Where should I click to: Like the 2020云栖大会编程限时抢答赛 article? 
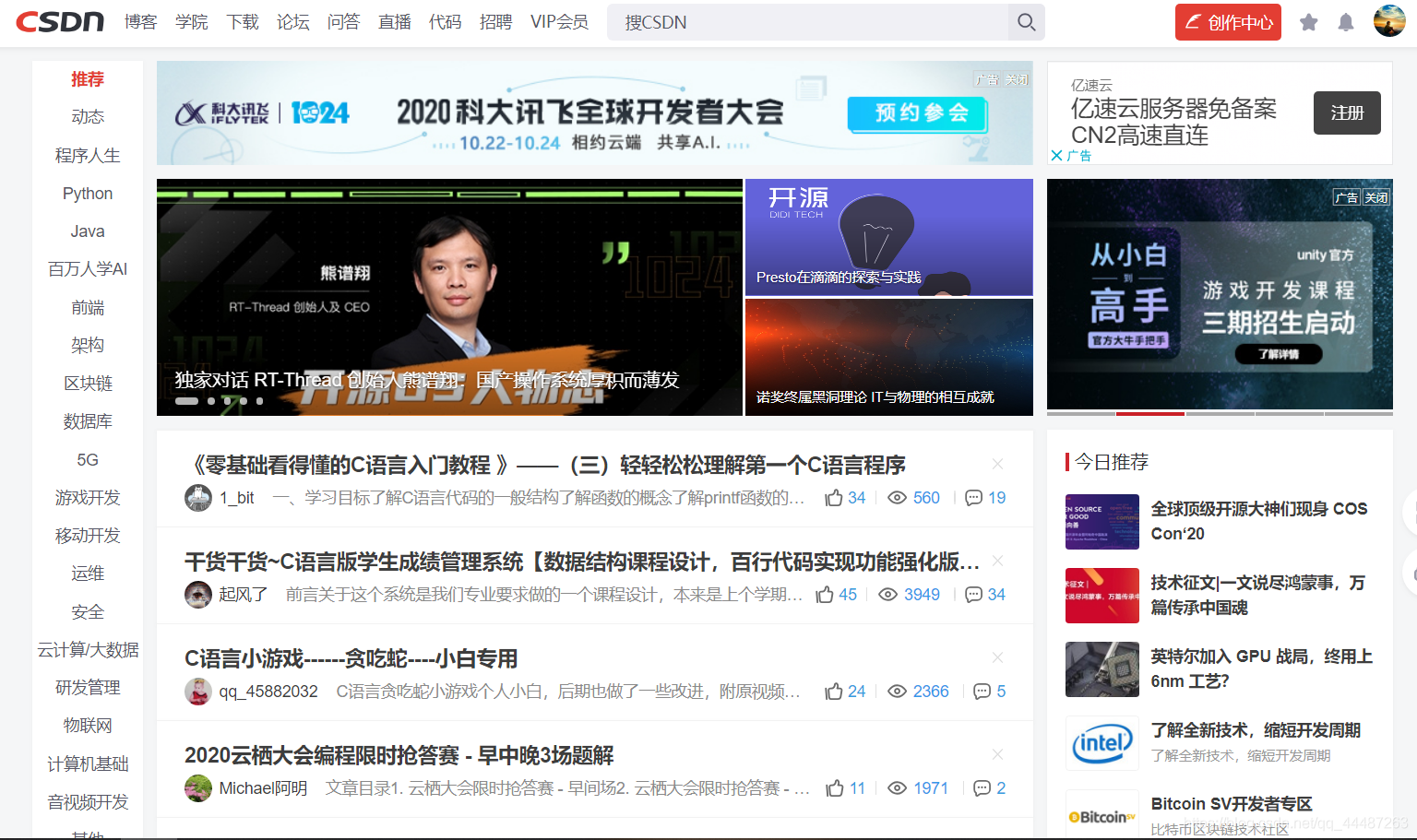tap(835, 788)
